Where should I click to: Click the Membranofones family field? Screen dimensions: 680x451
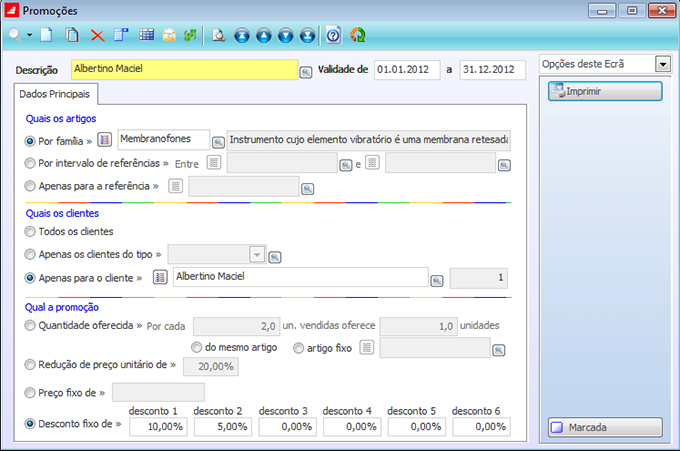point(163,140)
